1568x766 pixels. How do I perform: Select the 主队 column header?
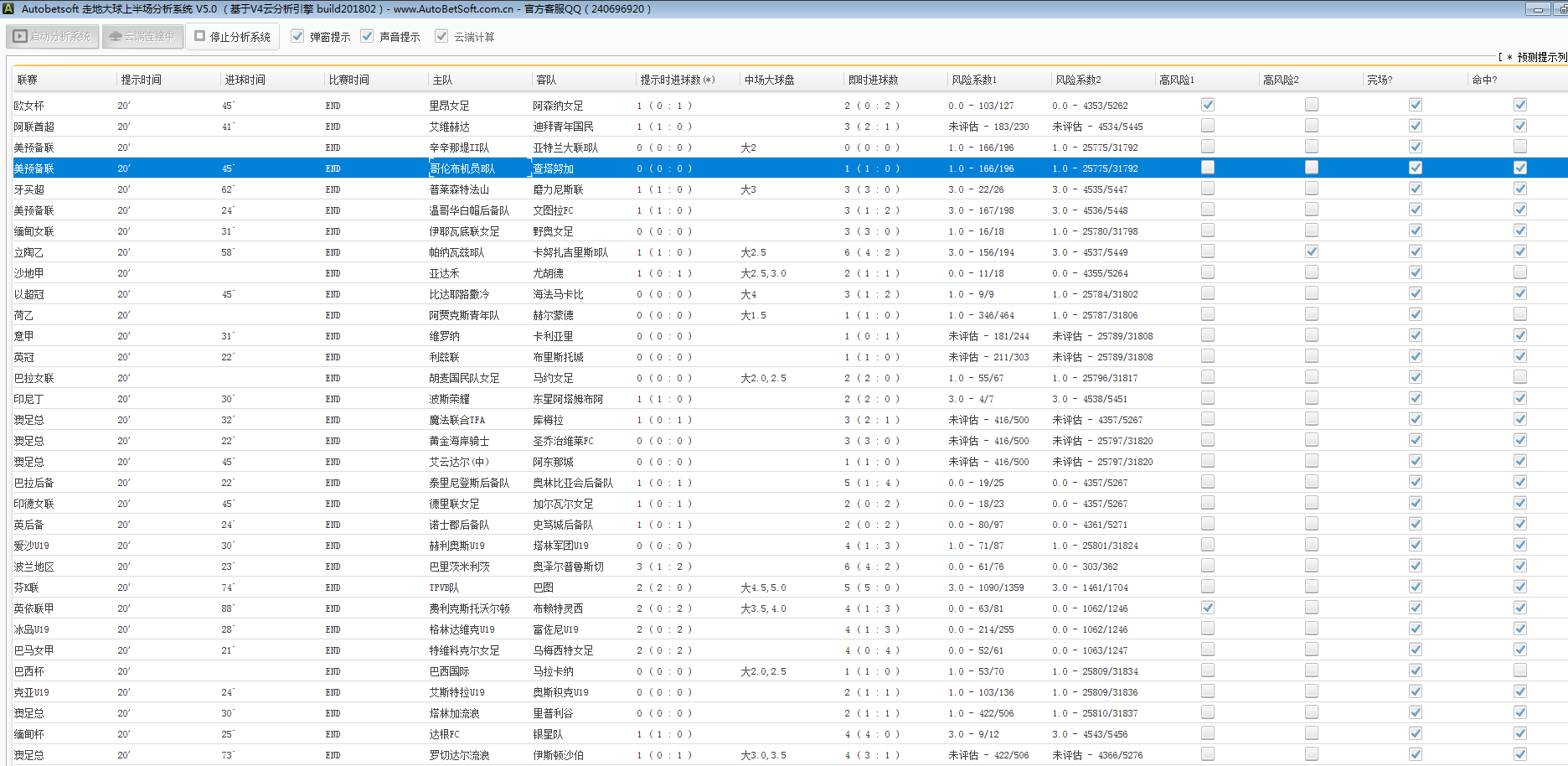click(x=442, y=80)
